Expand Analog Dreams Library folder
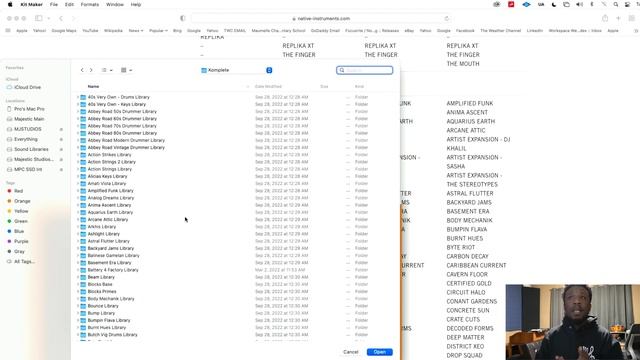Viewport: 640px width, 360px height. coord(78,198)
